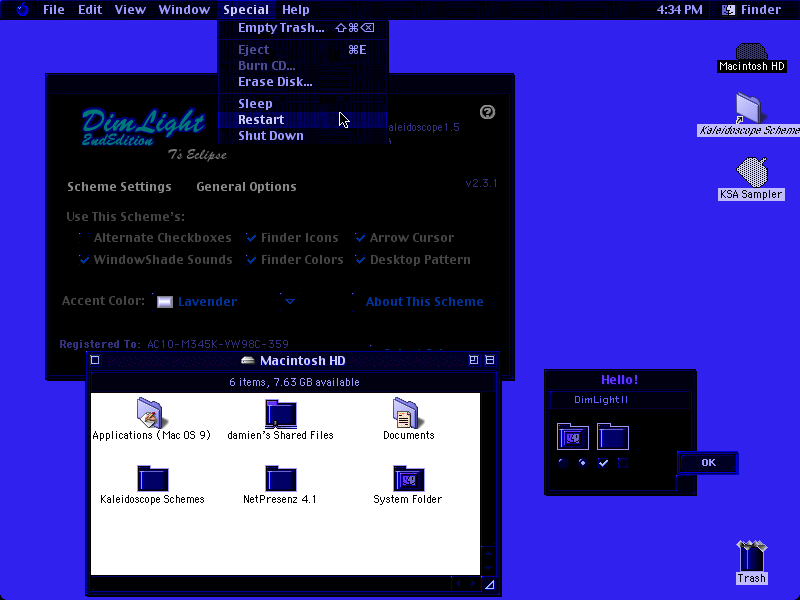Choose Shut Down from the Special menu
This screenshot has width=800, height=600.
pyautogui.click(x=303, y=136)
